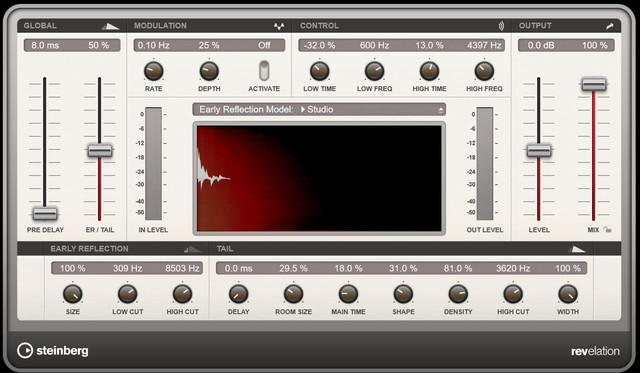Click the impulse response waveform display
Screen dimensions: 640x373
pyautogui.click(x=319, y=178)
